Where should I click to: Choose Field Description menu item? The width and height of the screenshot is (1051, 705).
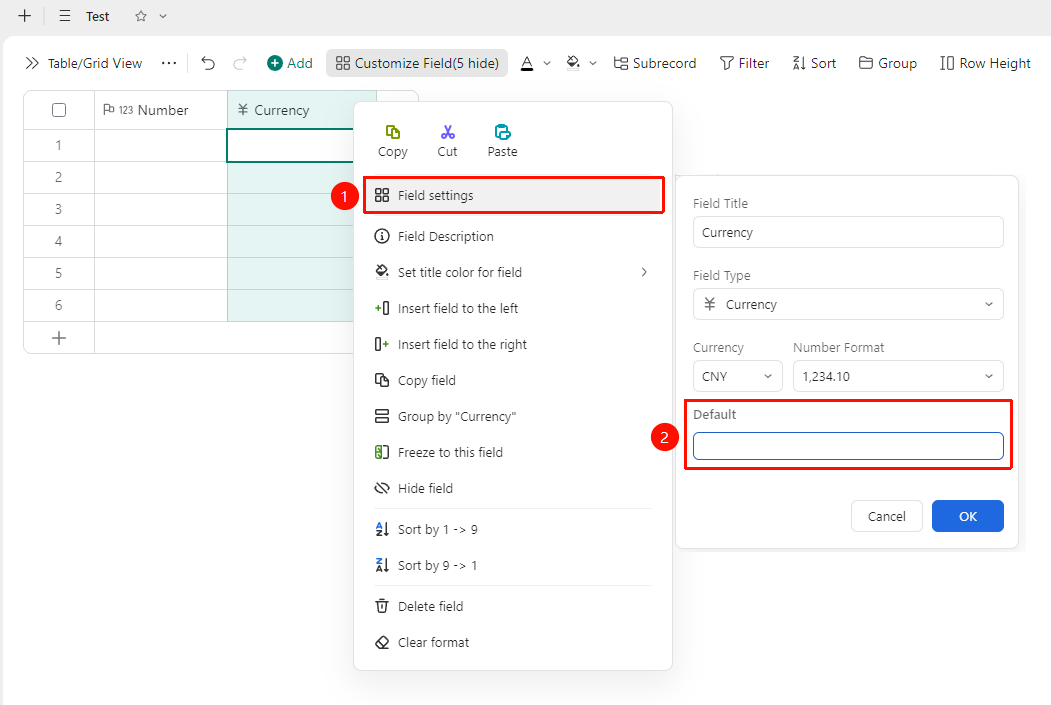(x=513, y=236)
